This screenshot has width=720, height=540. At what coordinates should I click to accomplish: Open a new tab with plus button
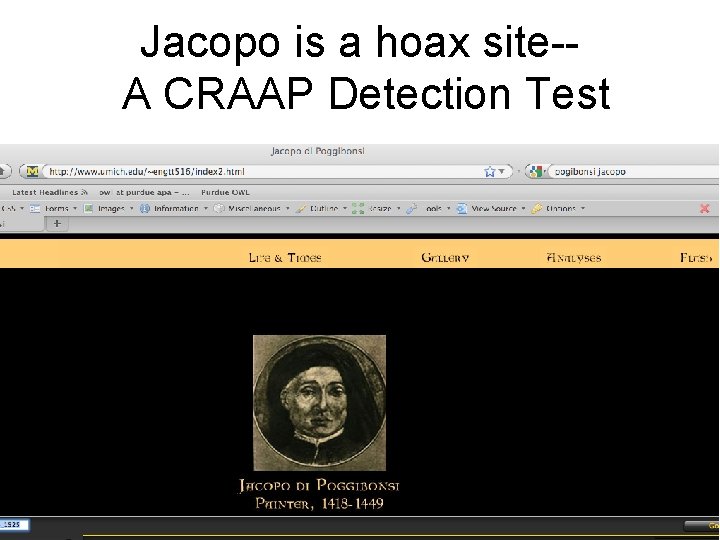[x=57, y=223]
